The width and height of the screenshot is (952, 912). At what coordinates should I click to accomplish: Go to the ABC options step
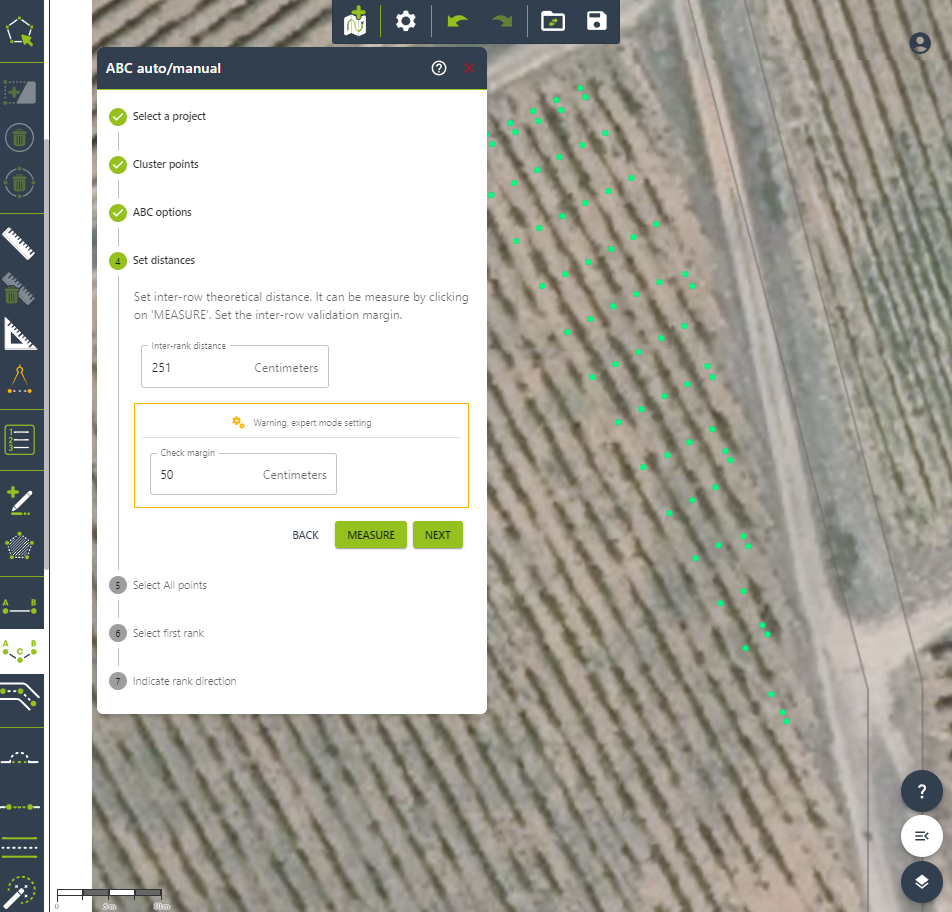pyautogui.click(x=161, y=212)
